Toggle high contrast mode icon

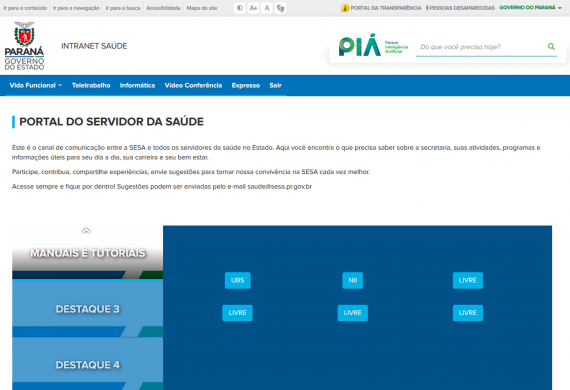coord(240,8)
